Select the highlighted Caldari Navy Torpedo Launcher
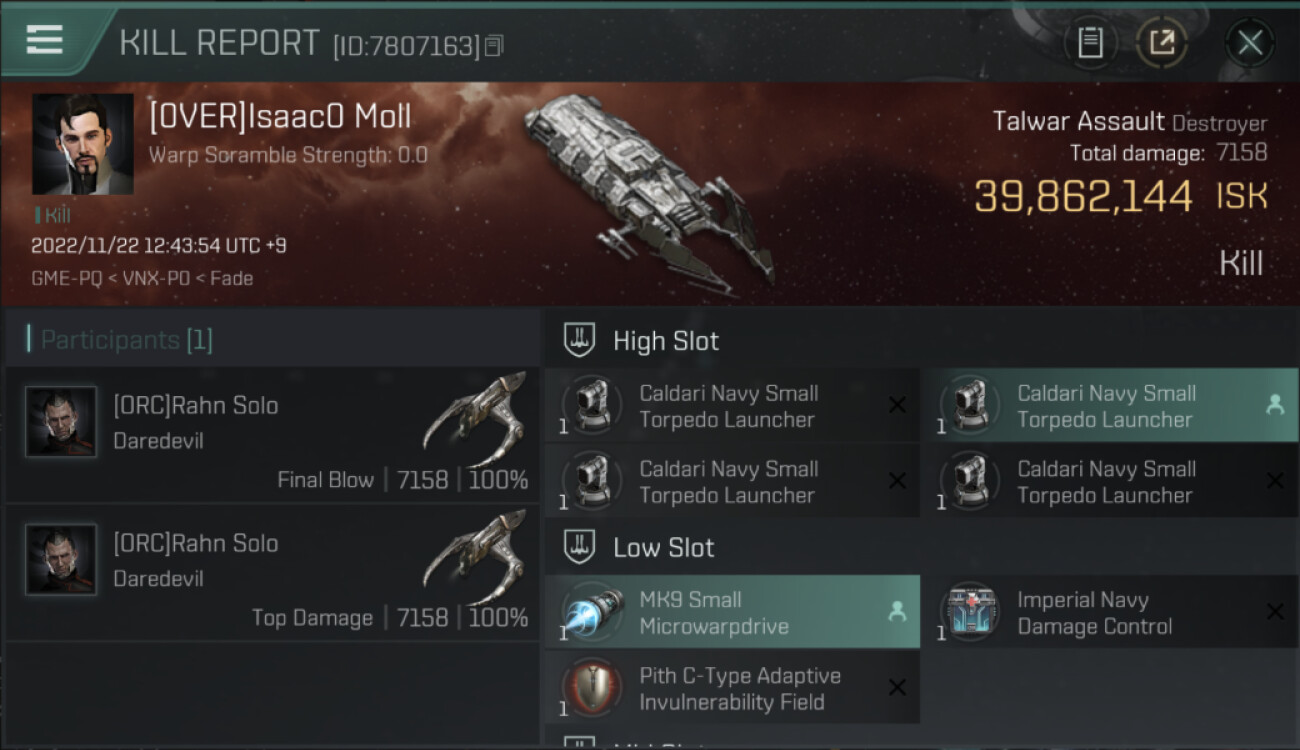The height and width of the screenshot is (750, 1300). [1108, 407]
